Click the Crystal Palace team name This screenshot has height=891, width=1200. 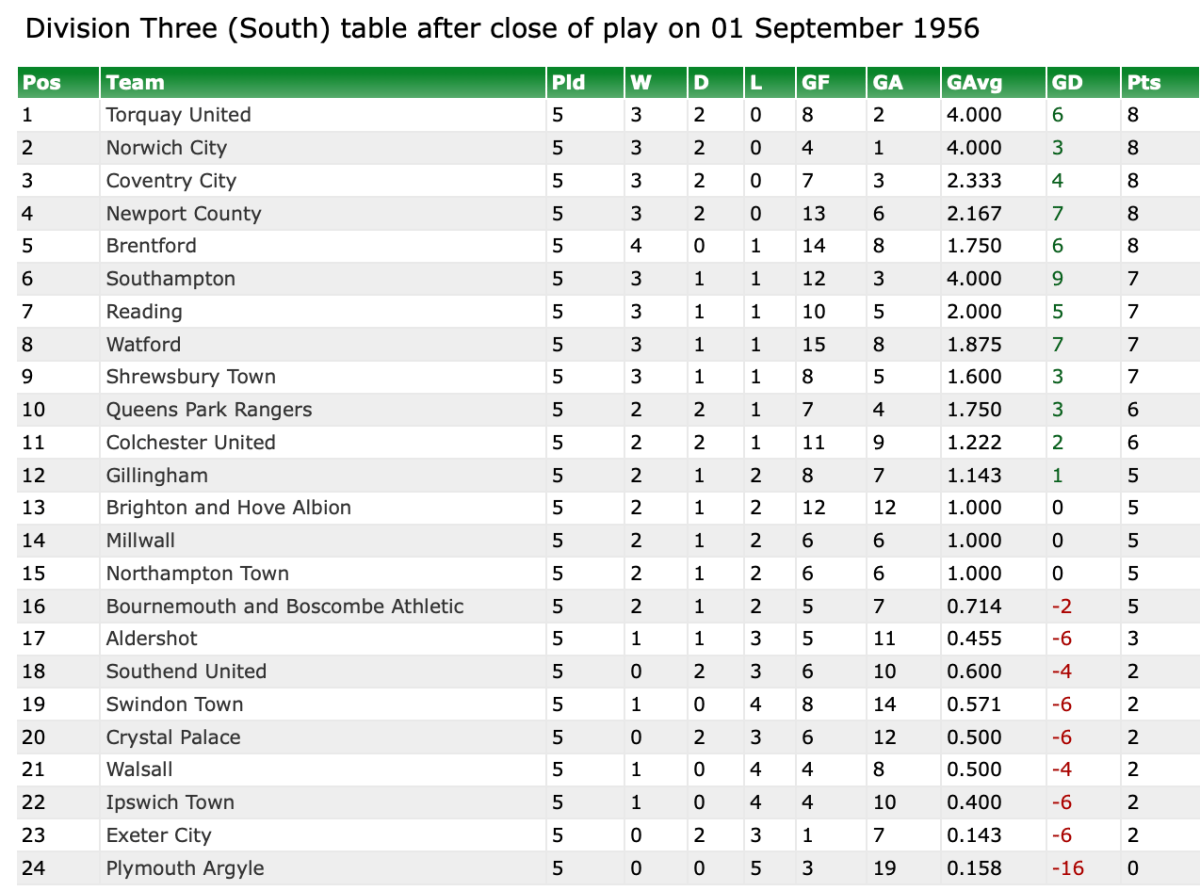click(x=173, y=737)
